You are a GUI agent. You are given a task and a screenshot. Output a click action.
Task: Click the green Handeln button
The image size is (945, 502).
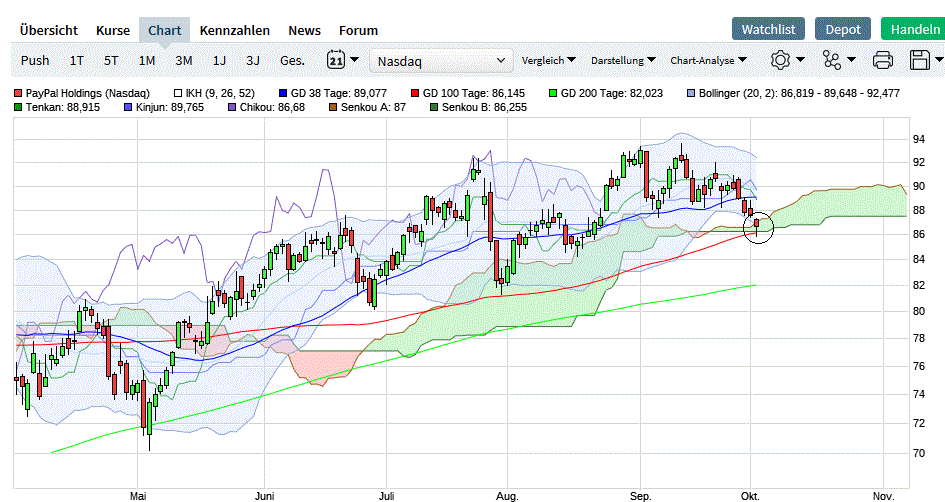coord(913,29)
